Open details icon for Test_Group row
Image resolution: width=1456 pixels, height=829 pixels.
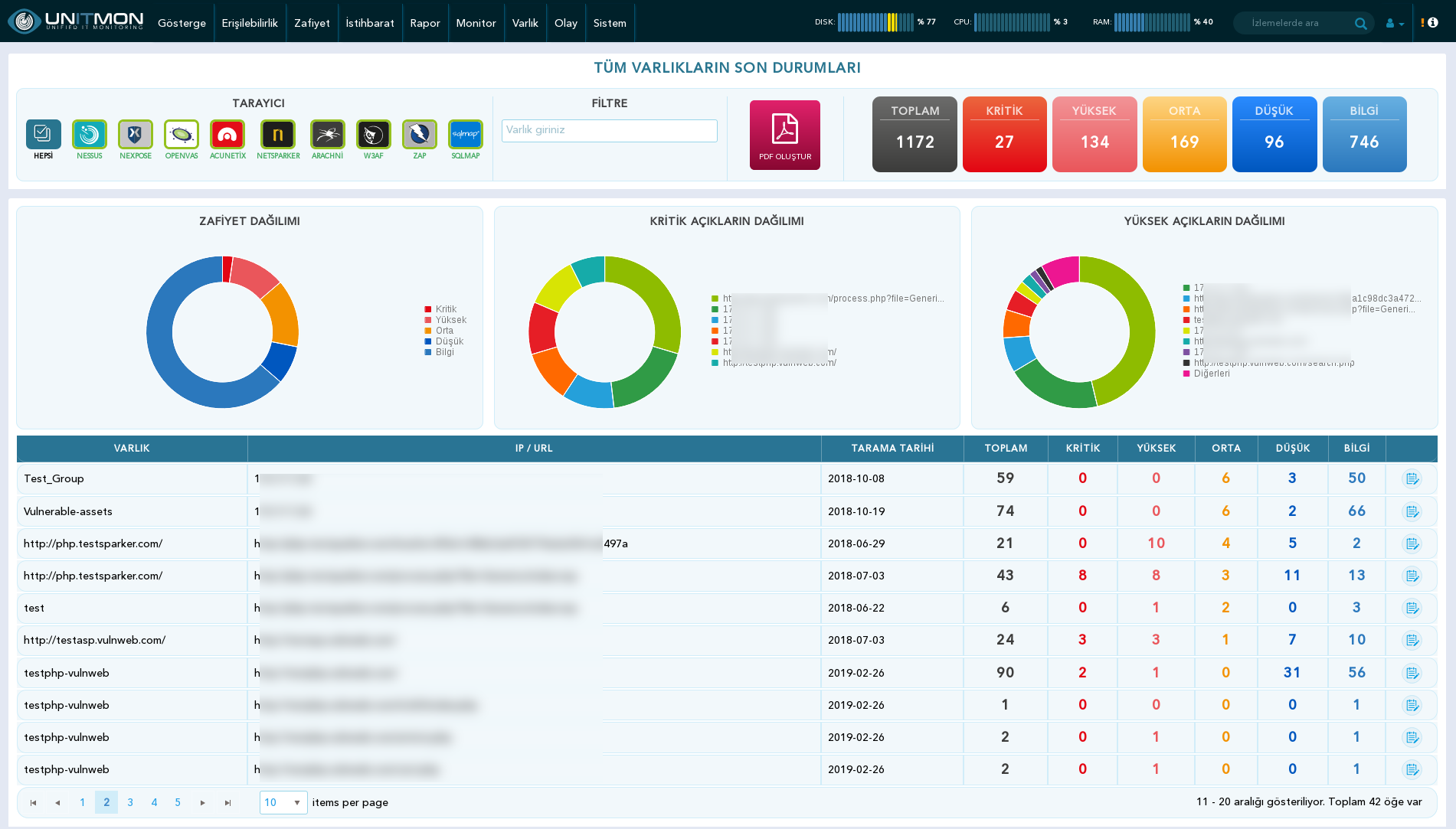[x=1412, y=478]
